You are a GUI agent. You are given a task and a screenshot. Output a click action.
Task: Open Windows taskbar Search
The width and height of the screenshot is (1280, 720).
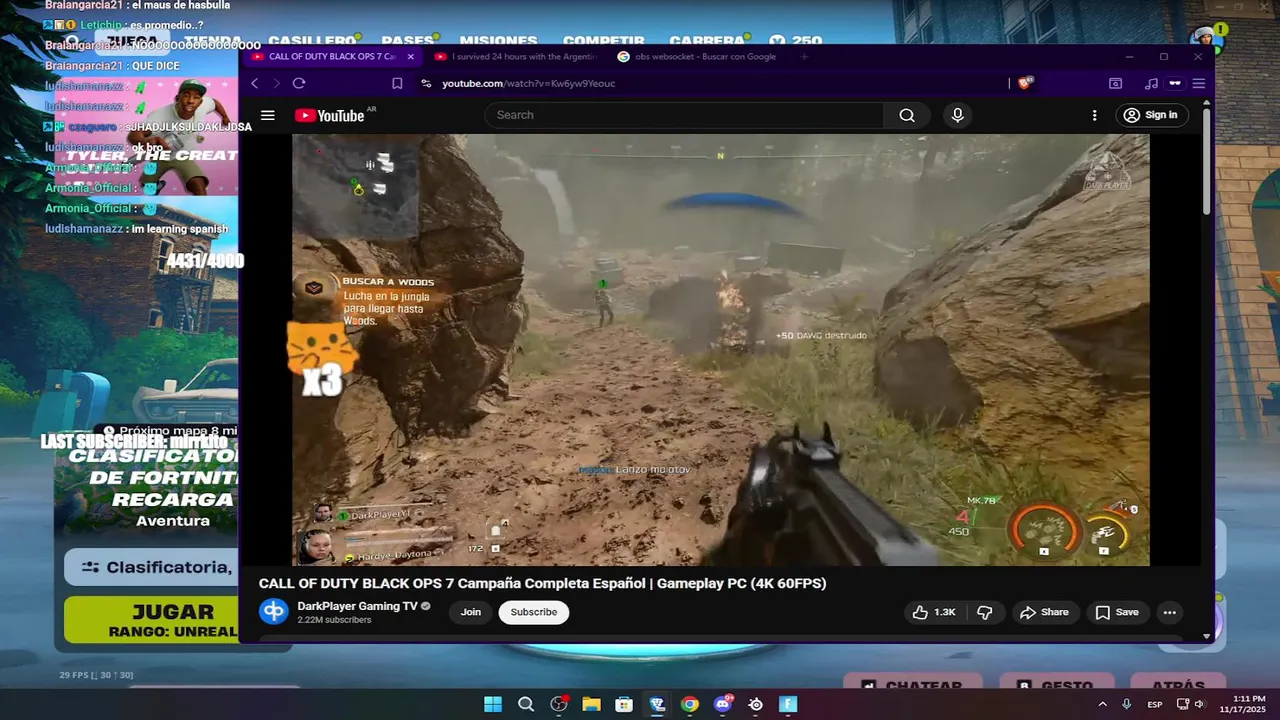(526, 704)
